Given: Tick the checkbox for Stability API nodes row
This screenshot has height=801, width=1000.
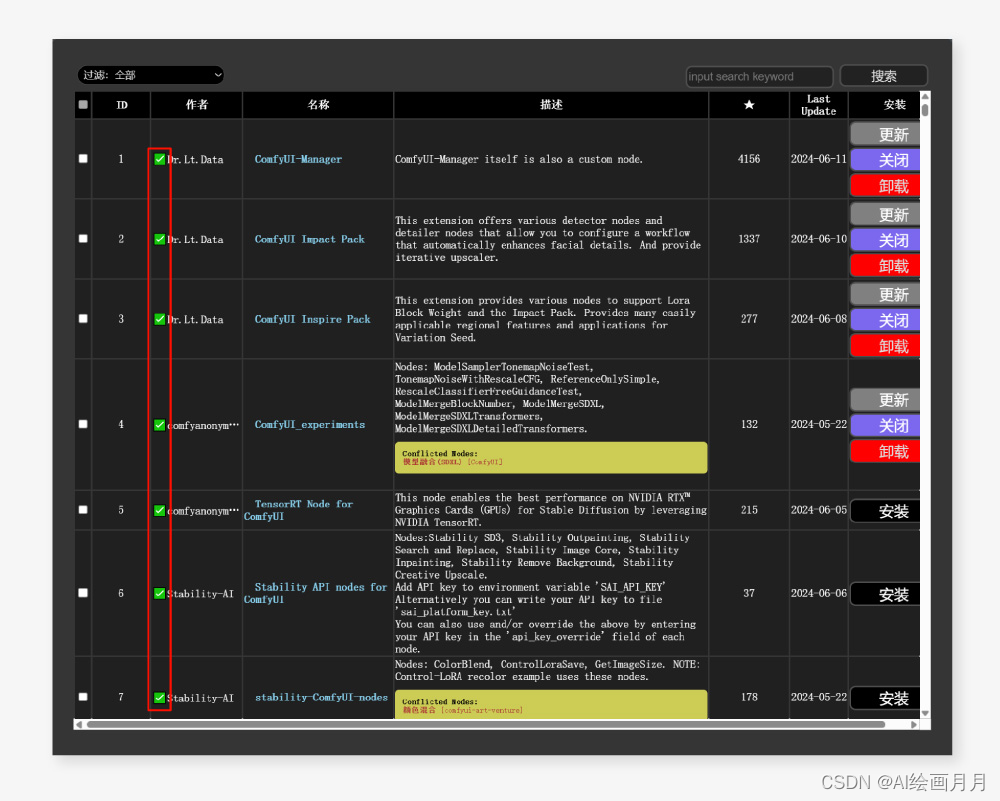Looking at the screenshot, I should coord(83,592).
